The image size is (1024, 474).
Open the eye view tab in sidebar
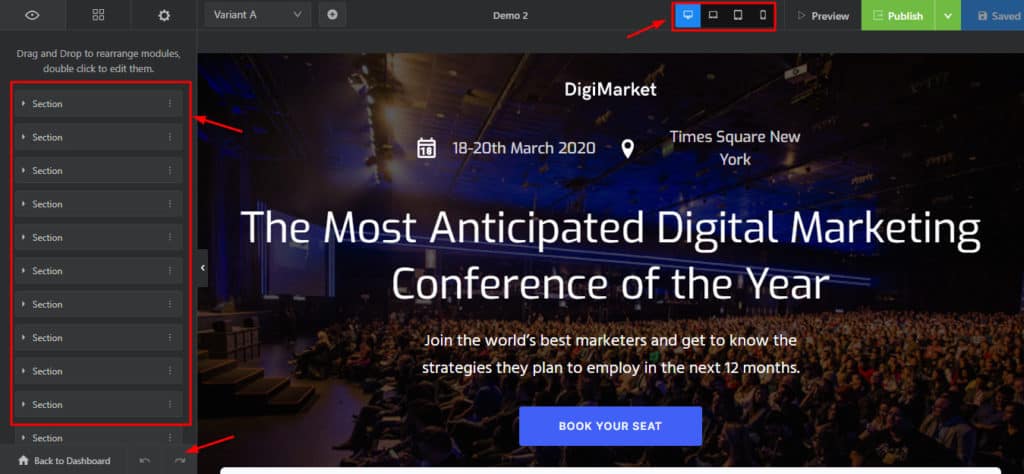click(33, 15)
